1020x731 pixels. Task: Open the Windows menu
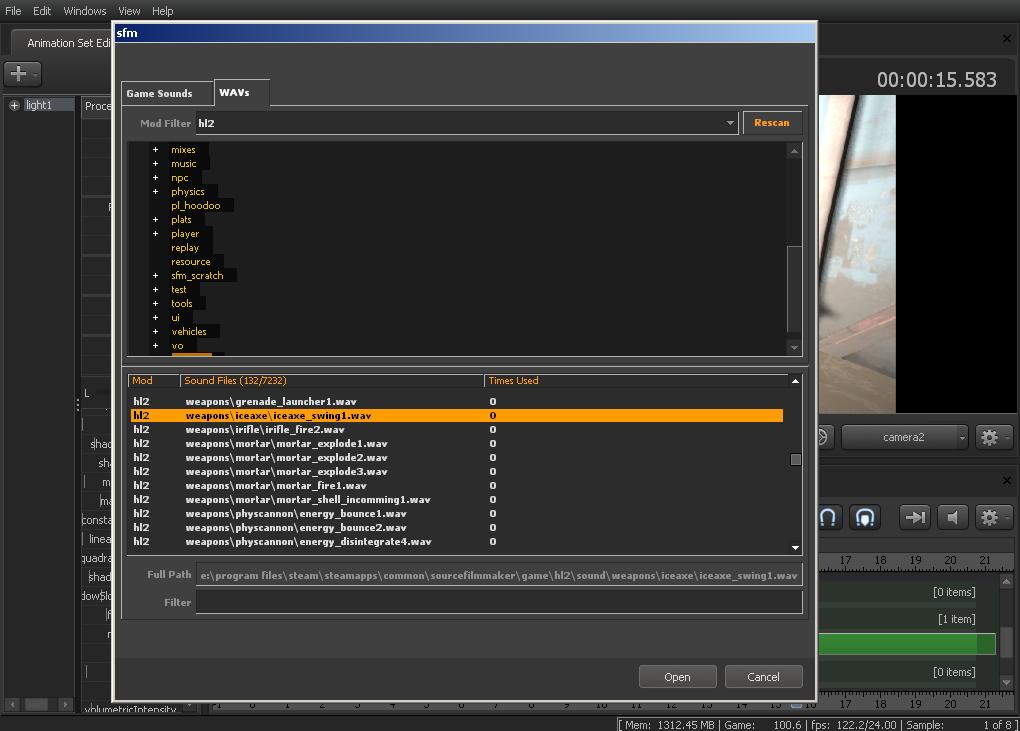pos(84,11)
